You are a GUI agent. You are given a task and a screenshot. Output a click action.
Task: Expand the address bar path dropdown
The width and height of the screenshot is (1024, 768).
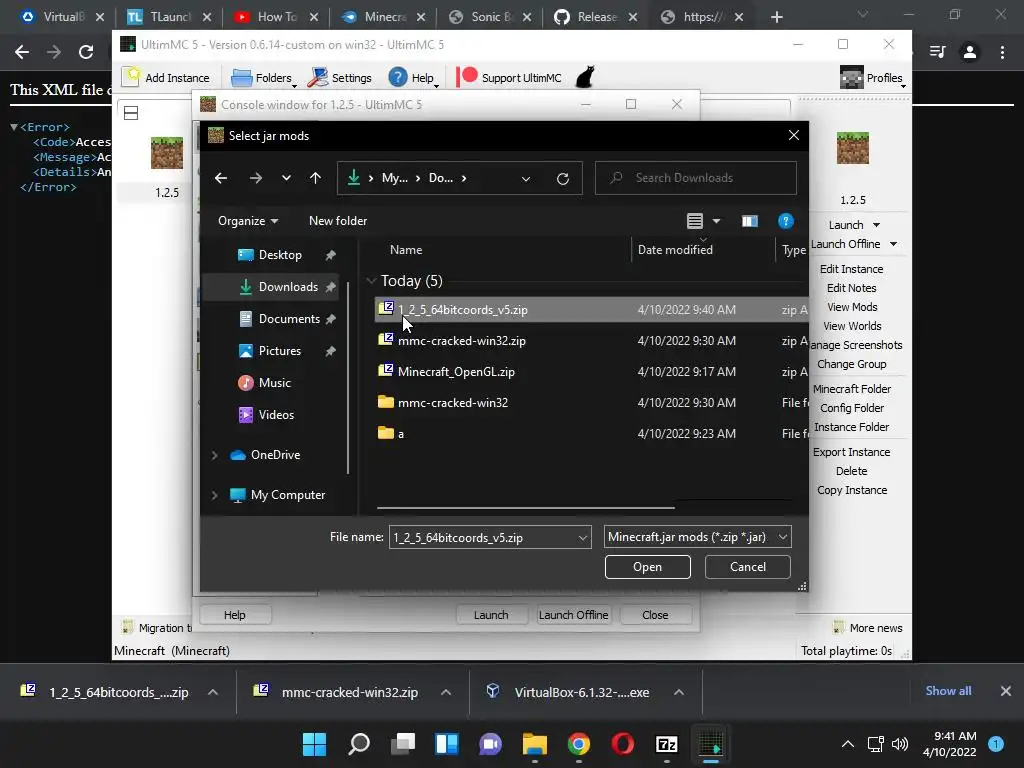526,178
